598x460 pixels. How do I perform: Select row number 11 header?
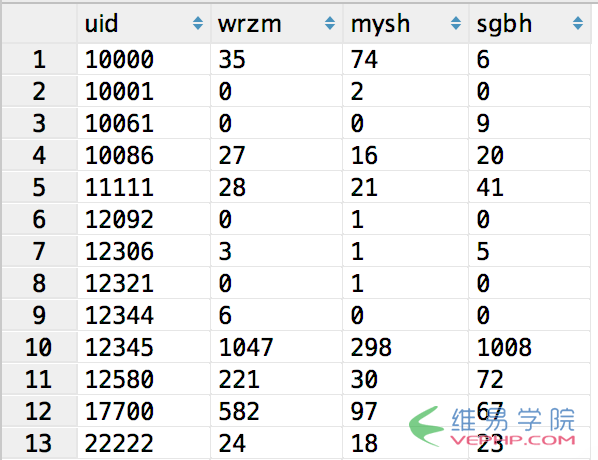tap(39, 380)
